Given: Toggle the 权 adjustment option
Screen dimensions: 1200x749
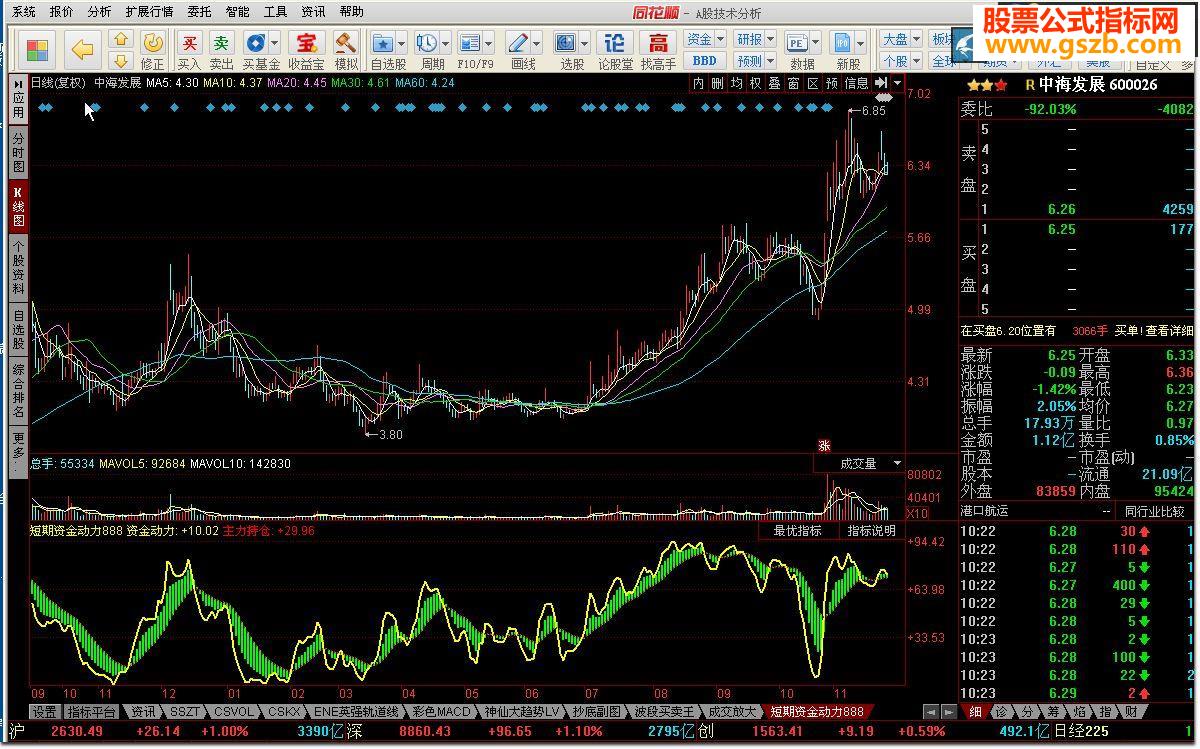Looking at the screenshot, I should tap(755, 83).
